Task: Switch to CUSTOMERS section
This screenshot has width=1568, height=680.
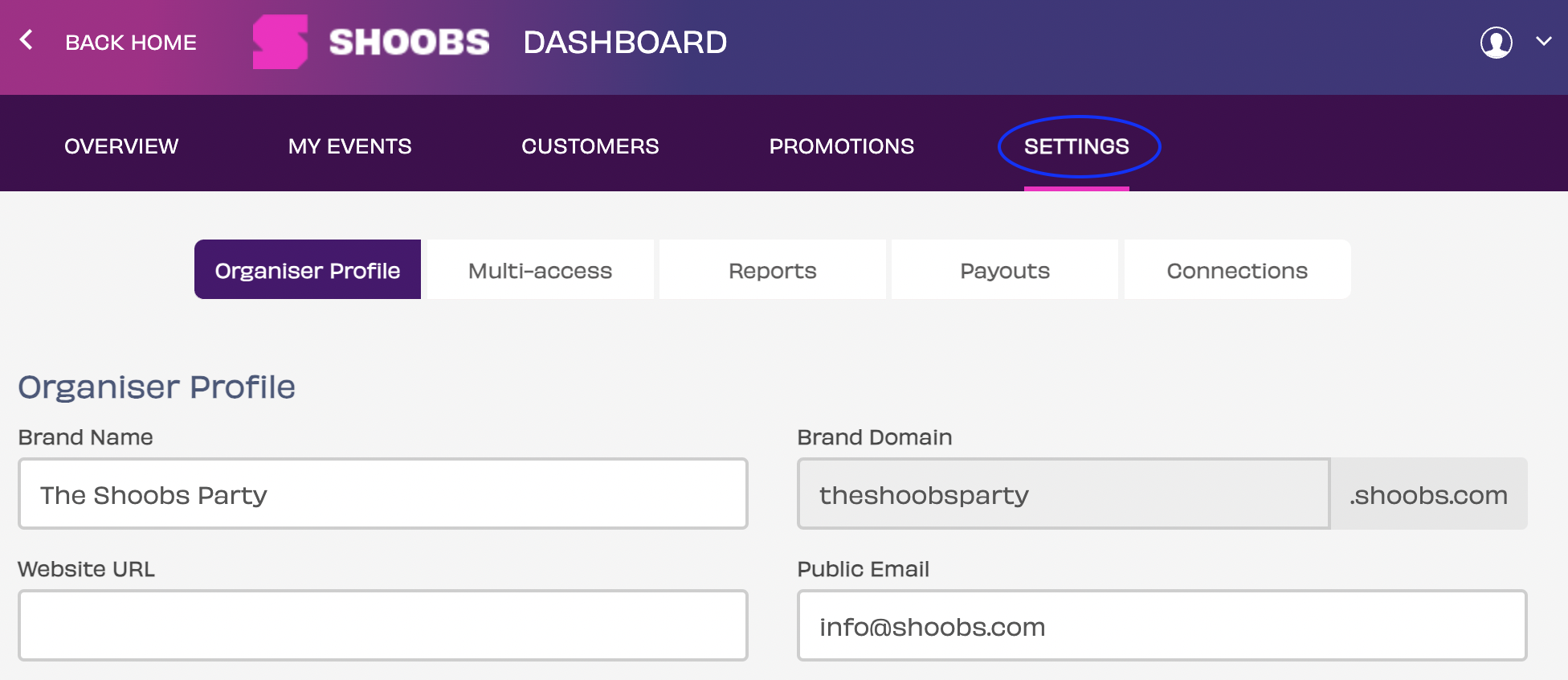Action: coord(590,146)
